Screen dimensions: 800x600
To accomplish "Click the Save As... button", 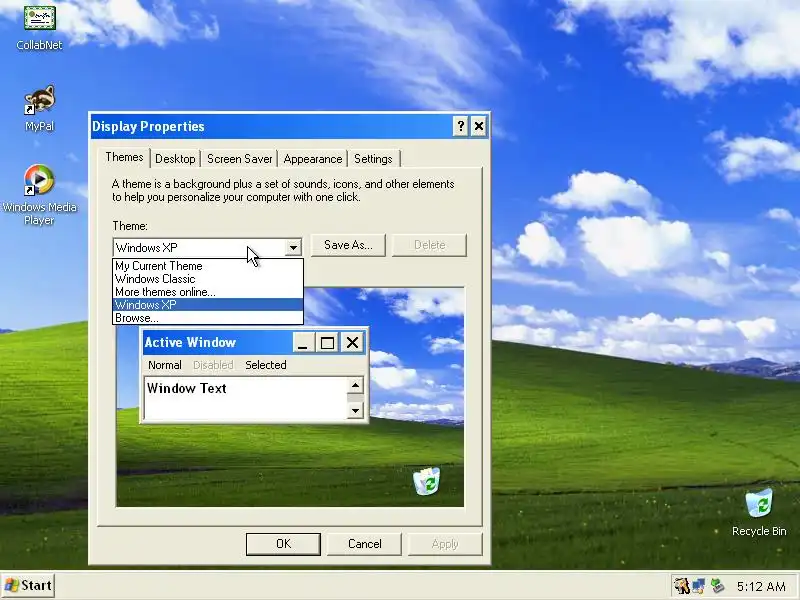I will (x=348, y=245).
